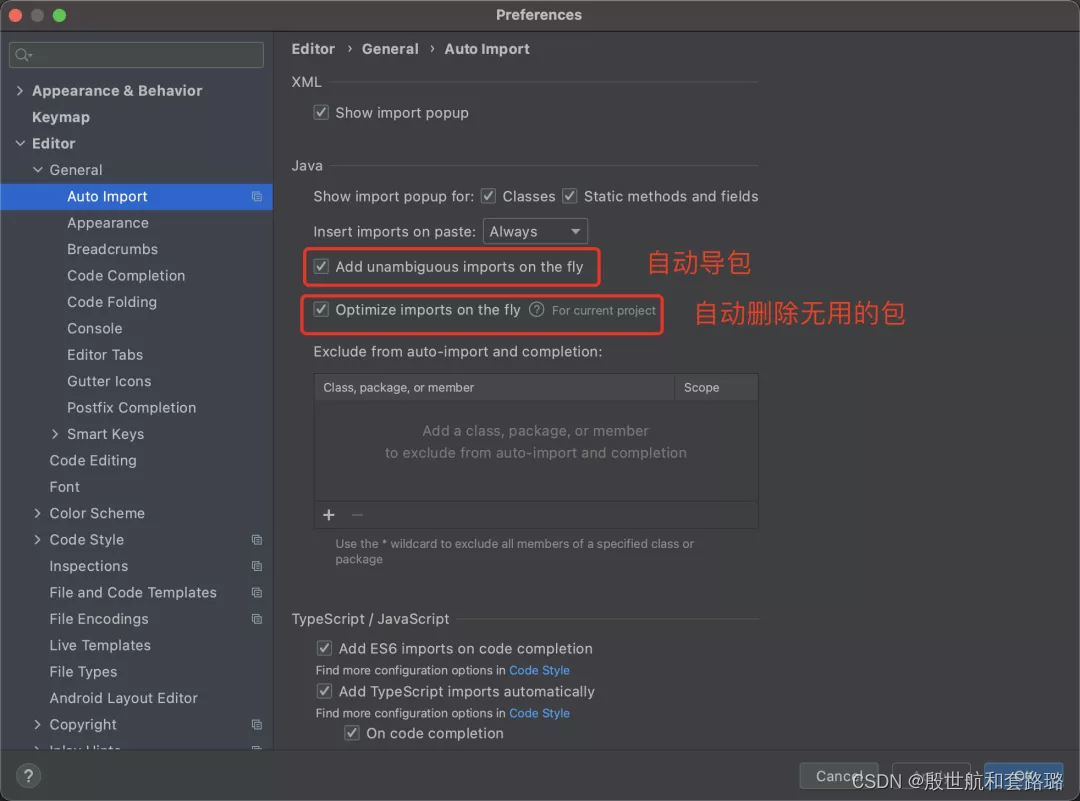Toggle Add ES6 imports on code completion
Viewport: 1080px width, 801px height.
(x=324, y=648)
